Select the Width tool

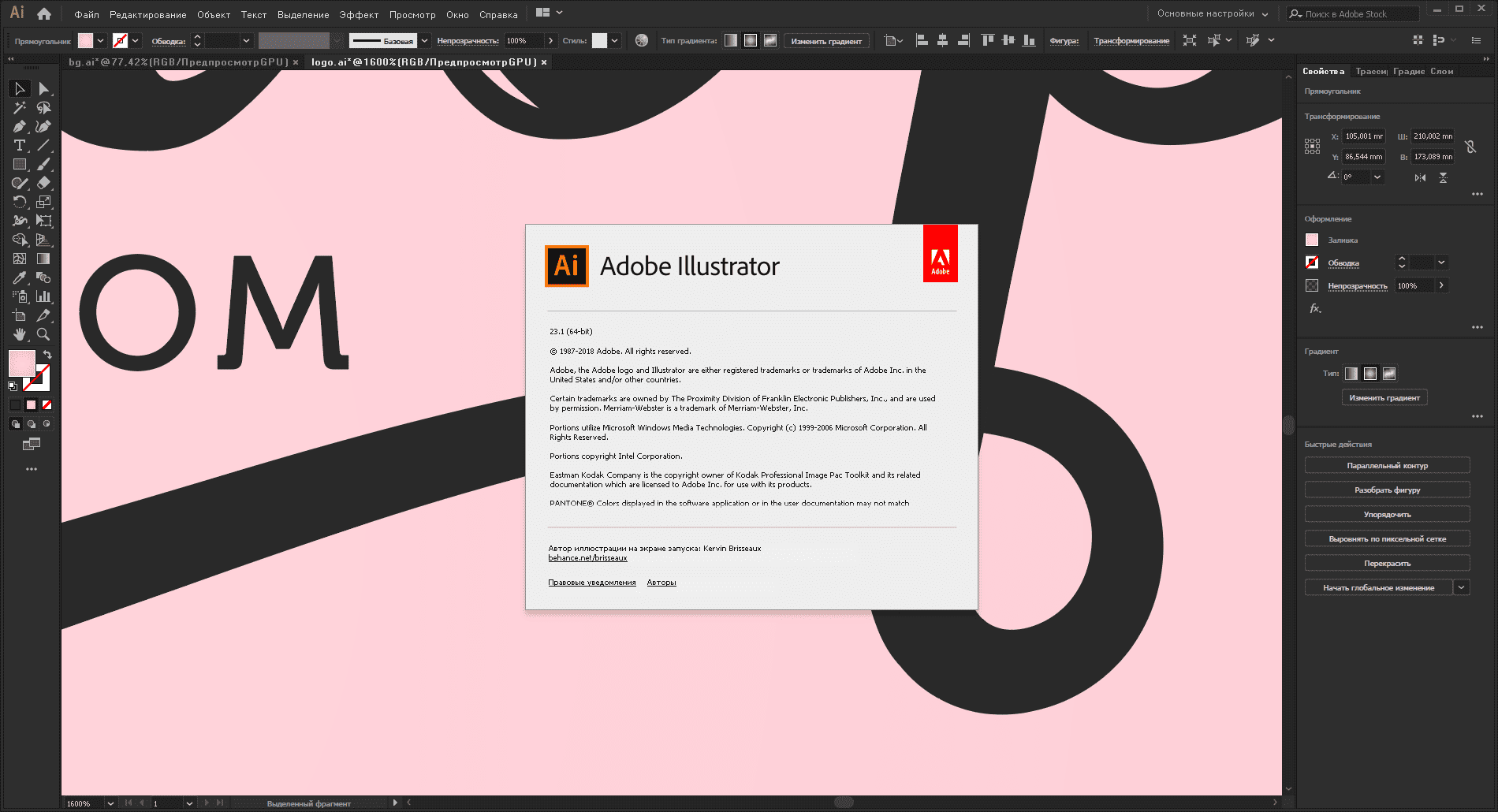pyautogui.click(x=20, y=221)
